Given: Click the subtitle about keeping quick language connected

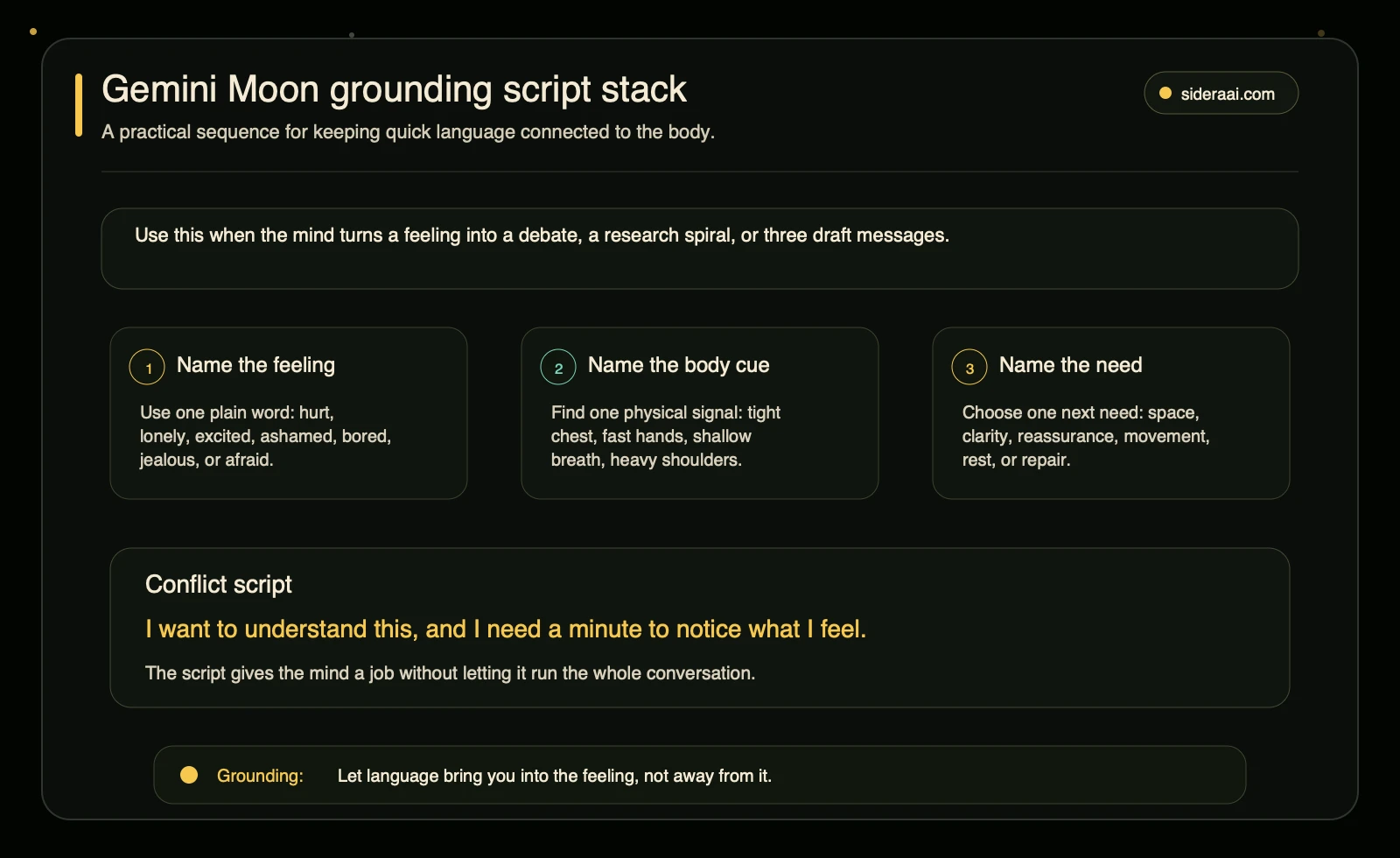Looking at the screenshot, I should [x=408, y=132].
